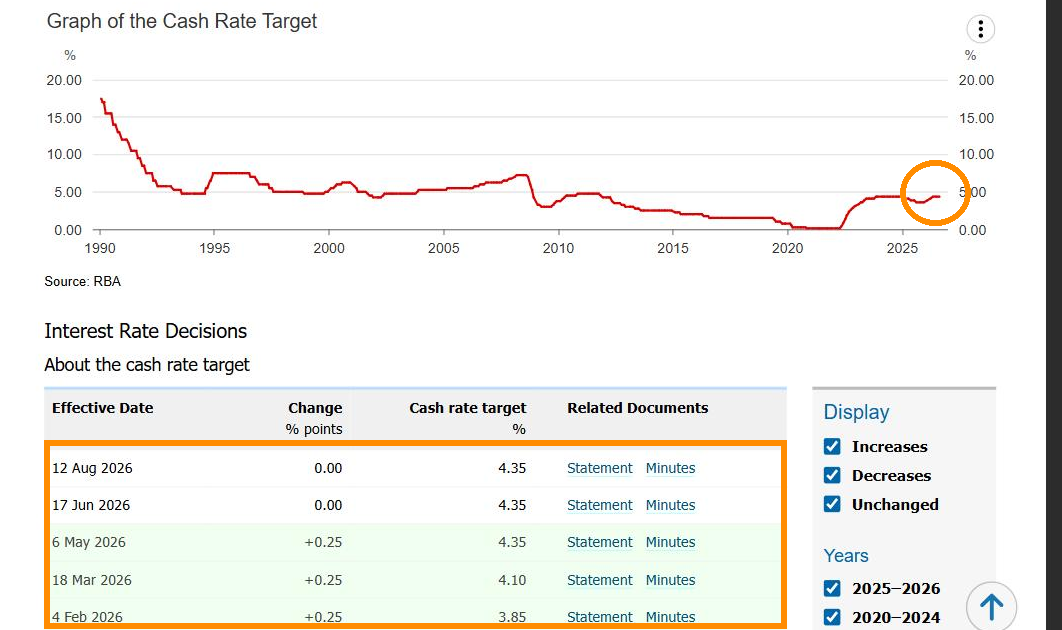1062x630 pixels.
Task: Open the 17 Jun 2026 Minutes link
Action: (x=671, y=505)
